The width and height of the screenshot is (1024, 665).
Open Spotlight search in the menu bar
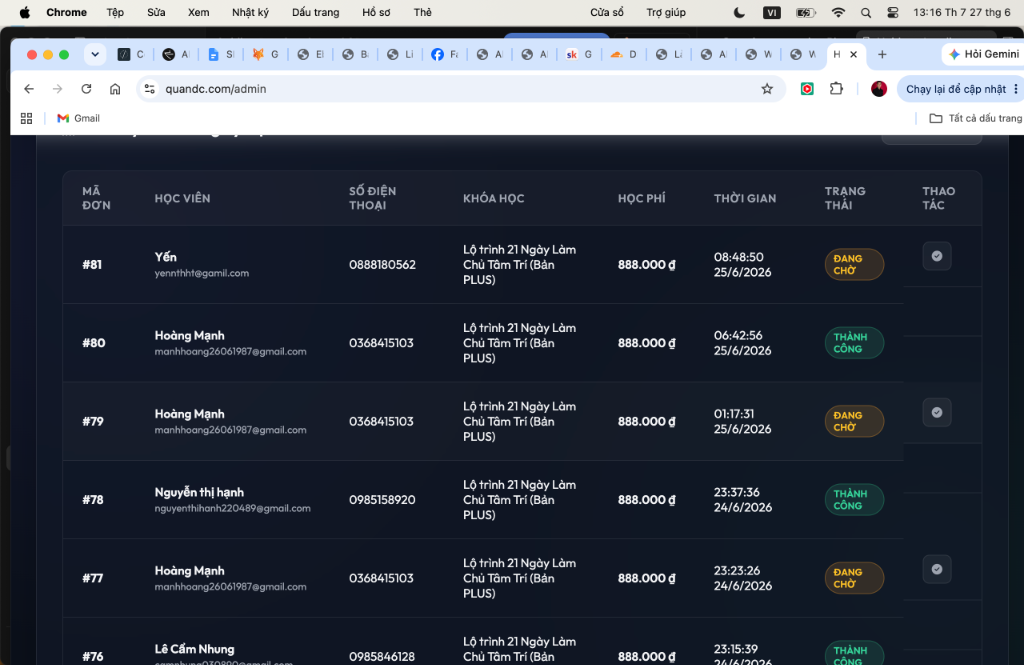(x=866, y=12)
